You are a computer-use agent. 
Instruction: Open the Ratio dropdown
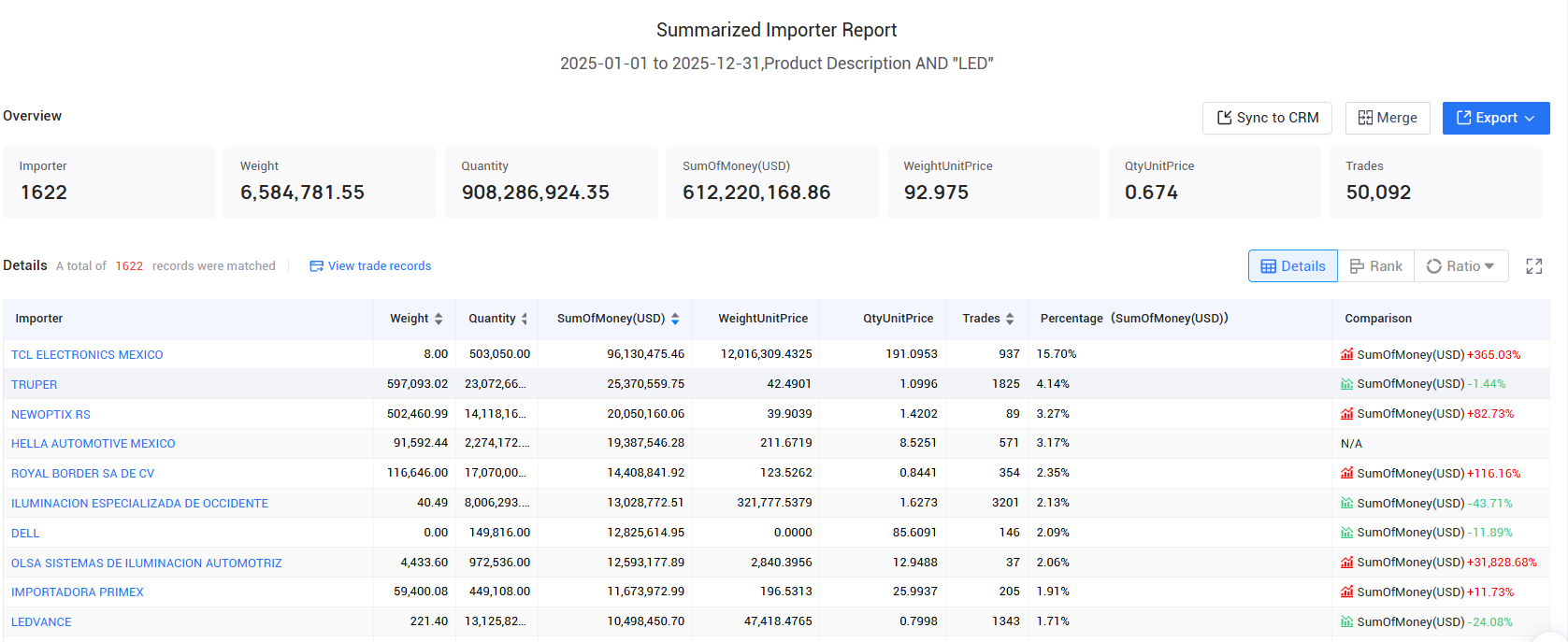point(1460,266)
